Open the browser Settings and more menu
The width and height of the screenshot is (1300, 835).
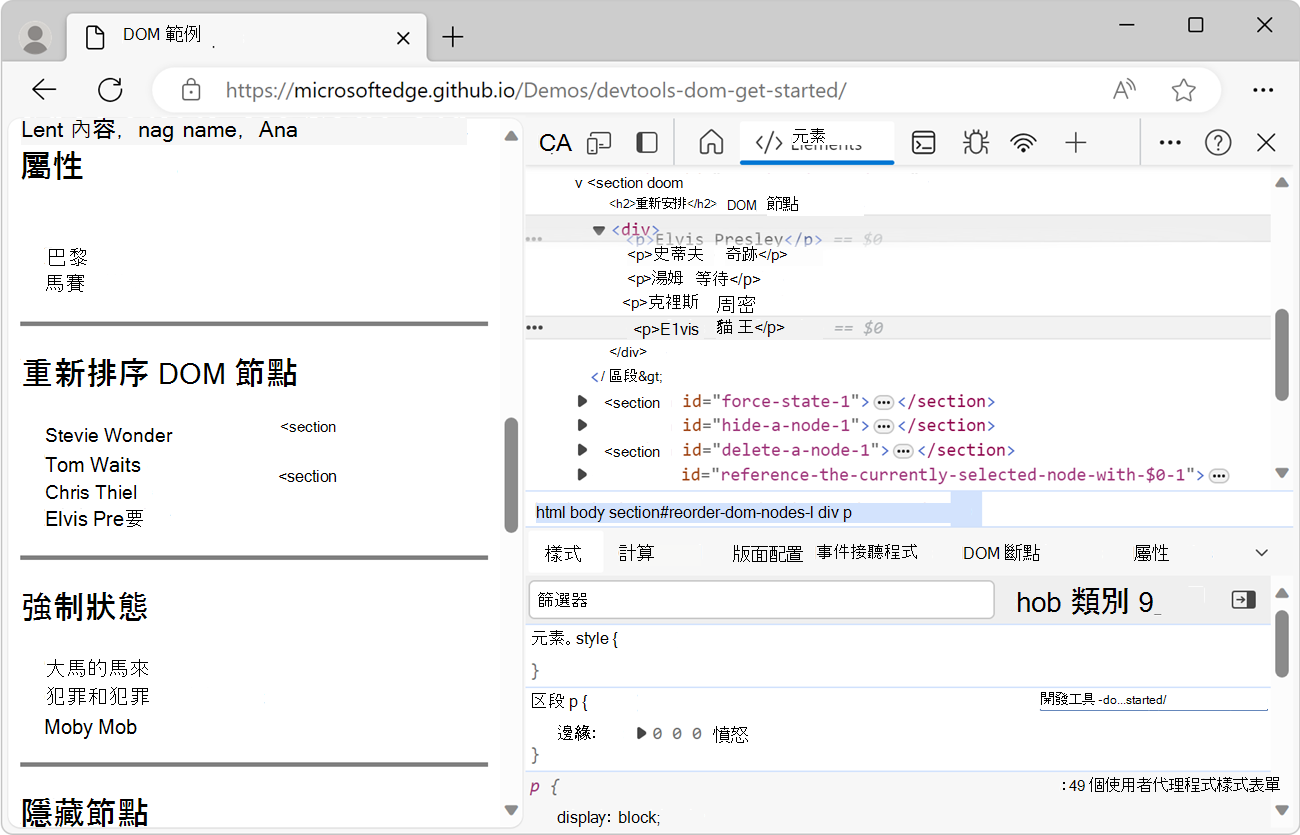point(1263,90)
